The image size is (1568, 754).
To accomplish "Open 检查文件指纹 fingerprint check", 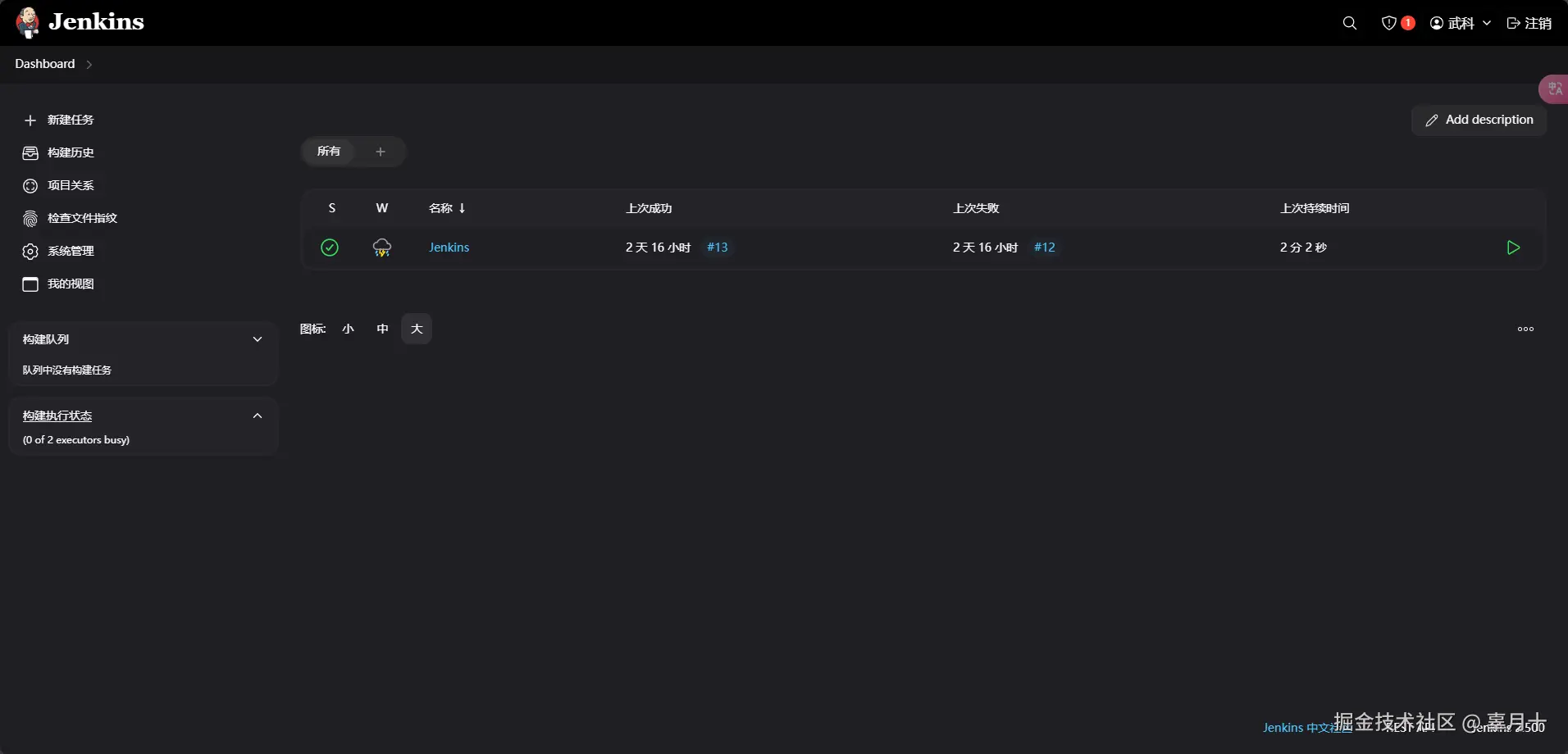I will click(71, 218).
